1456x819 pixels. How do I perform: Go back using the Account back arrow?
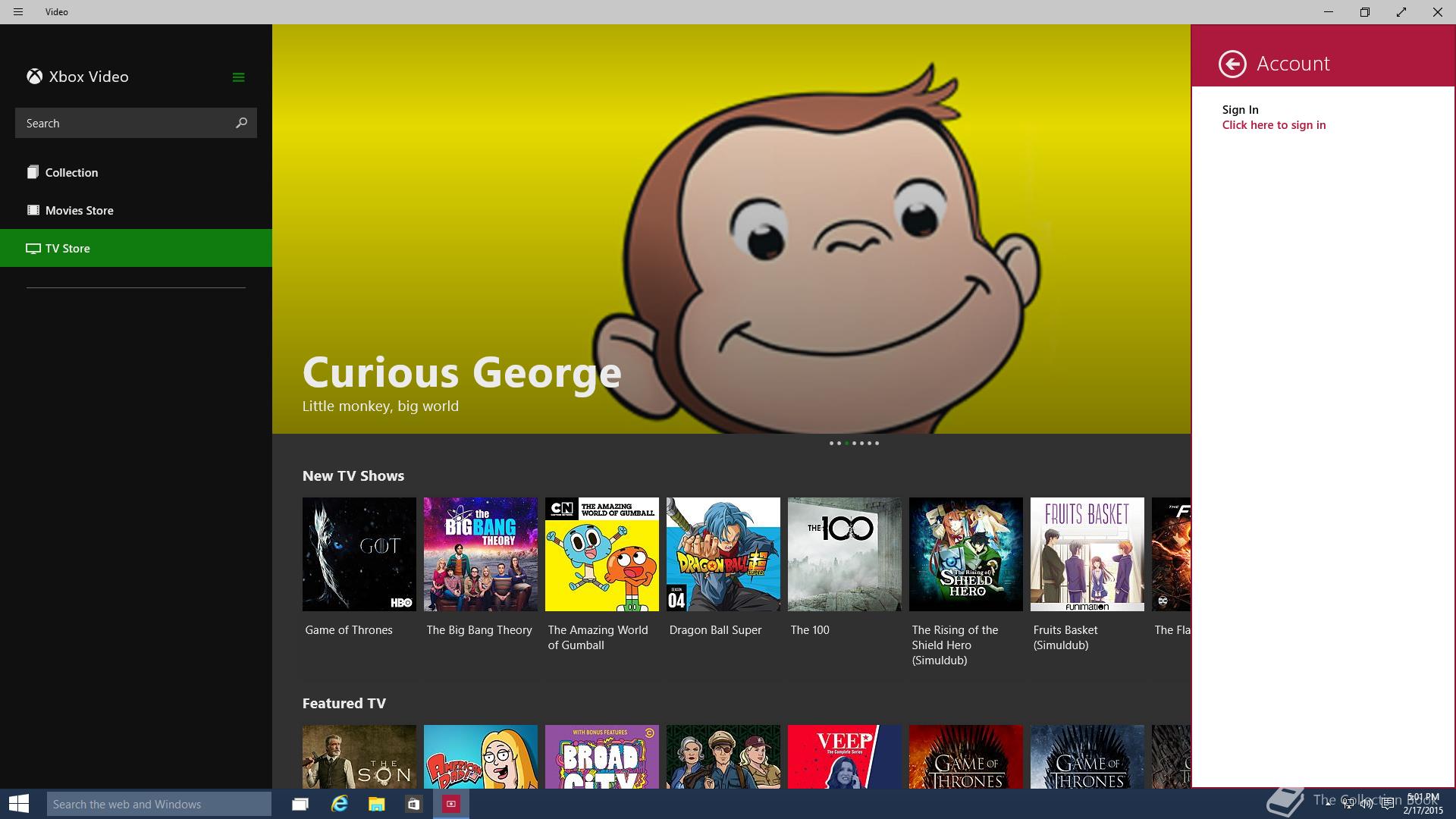tap(1232, 64)
